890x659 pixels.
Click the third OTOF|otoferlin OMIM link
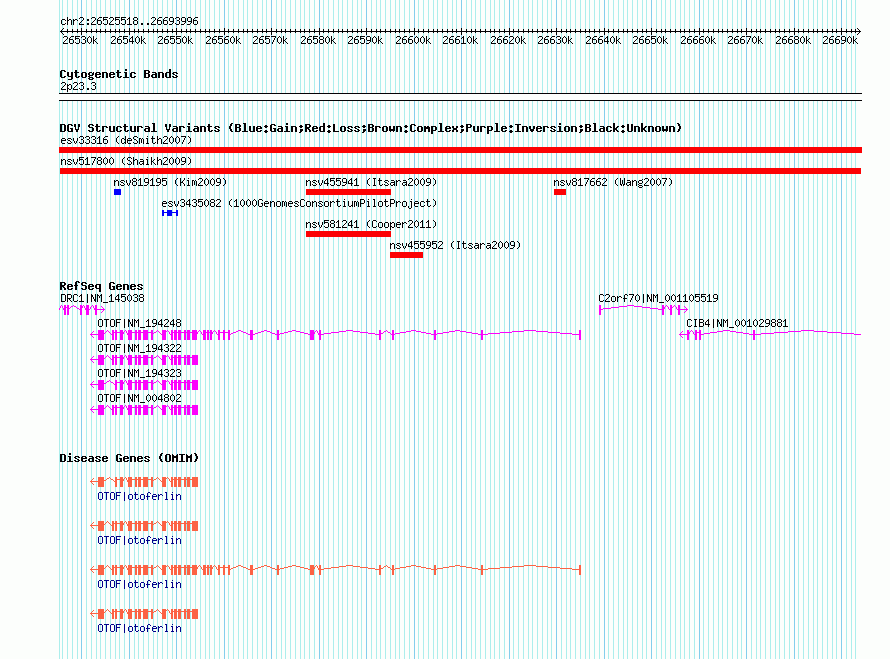point(140,585)
